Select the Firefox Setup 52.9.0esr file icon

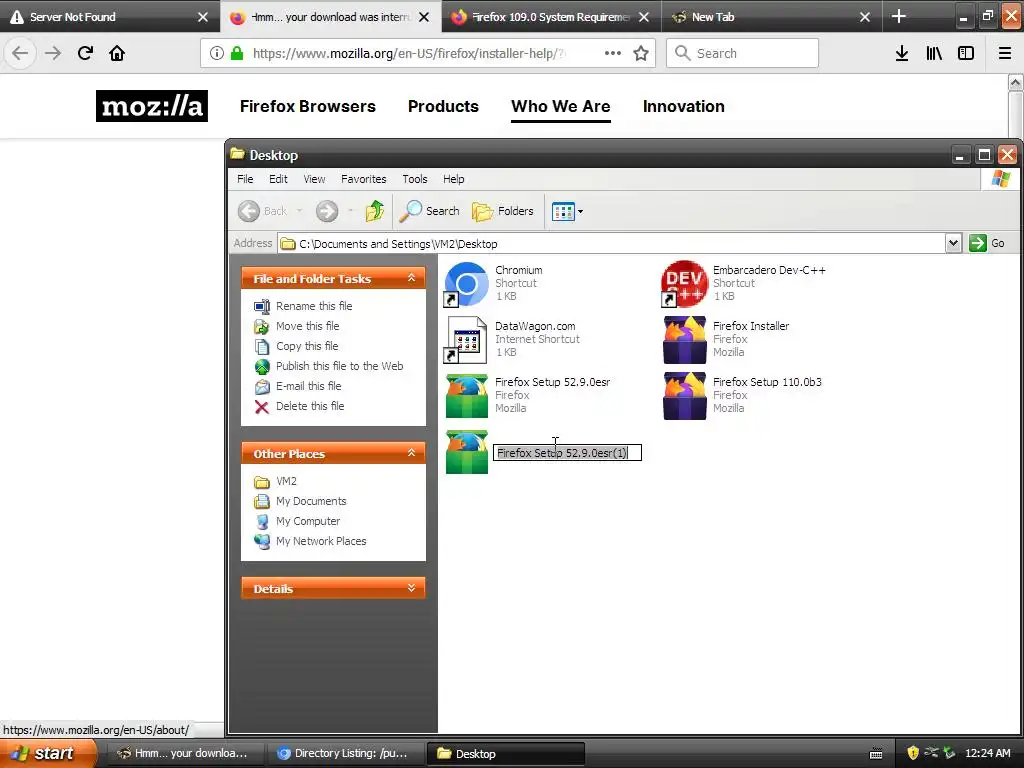[466, 396]
